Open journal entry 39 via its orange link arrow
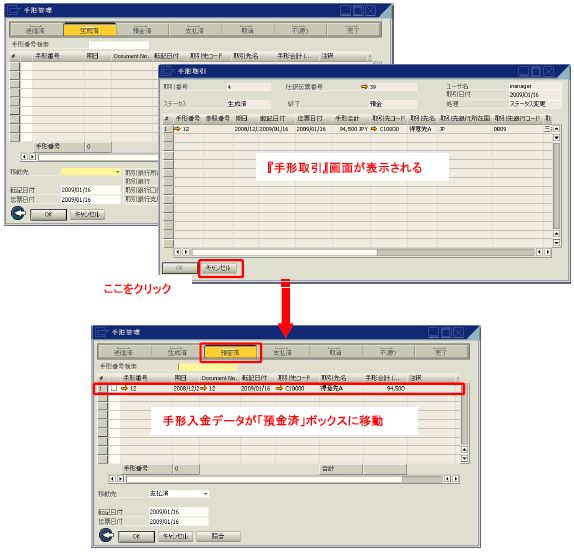 pos(364,87)
